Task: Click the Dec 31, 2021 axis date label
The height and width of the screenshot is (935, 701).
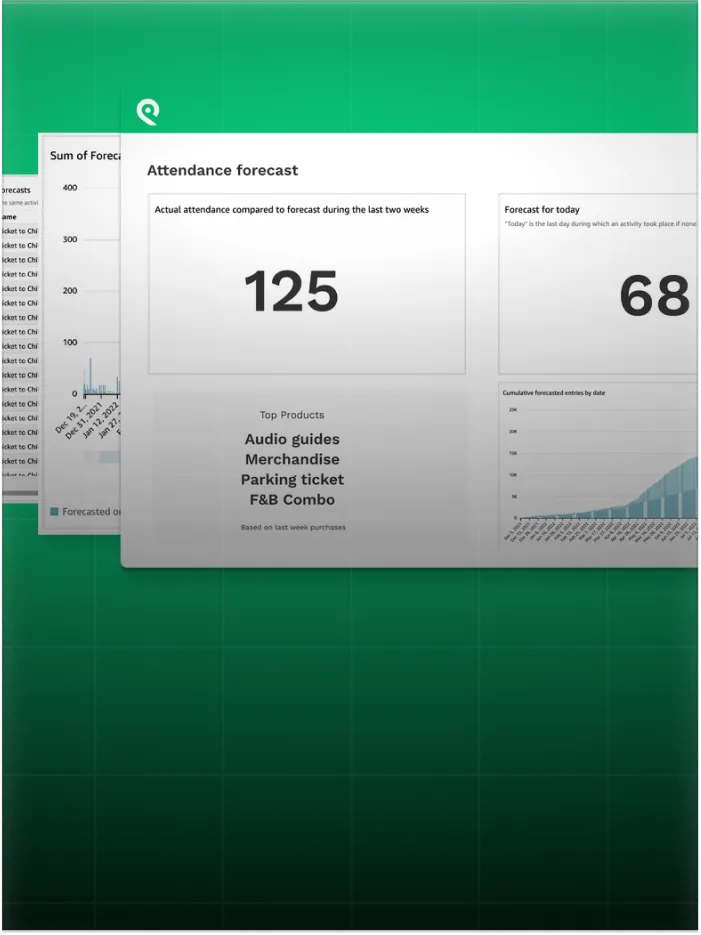Action: pyautogui.click(x=85, y=421)
